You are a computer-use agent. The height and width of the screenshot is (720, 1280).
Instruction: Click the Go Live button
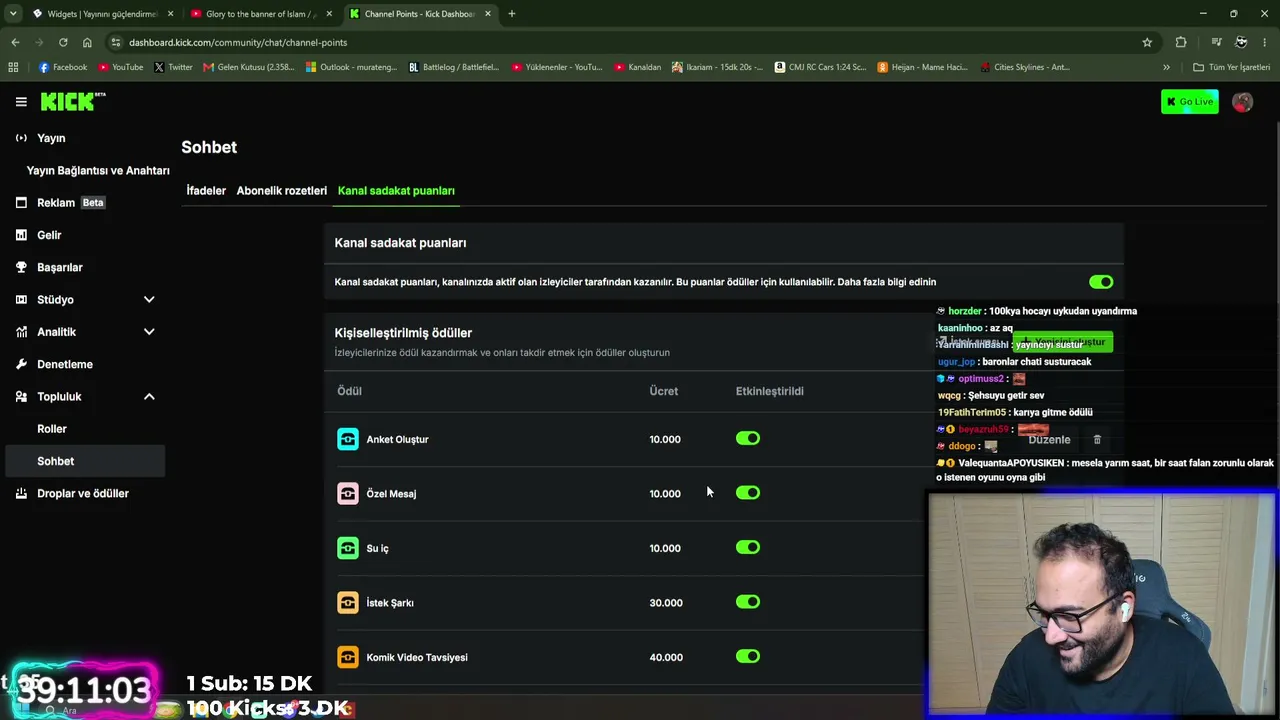pyautogui.click(x=1189, y=101)
